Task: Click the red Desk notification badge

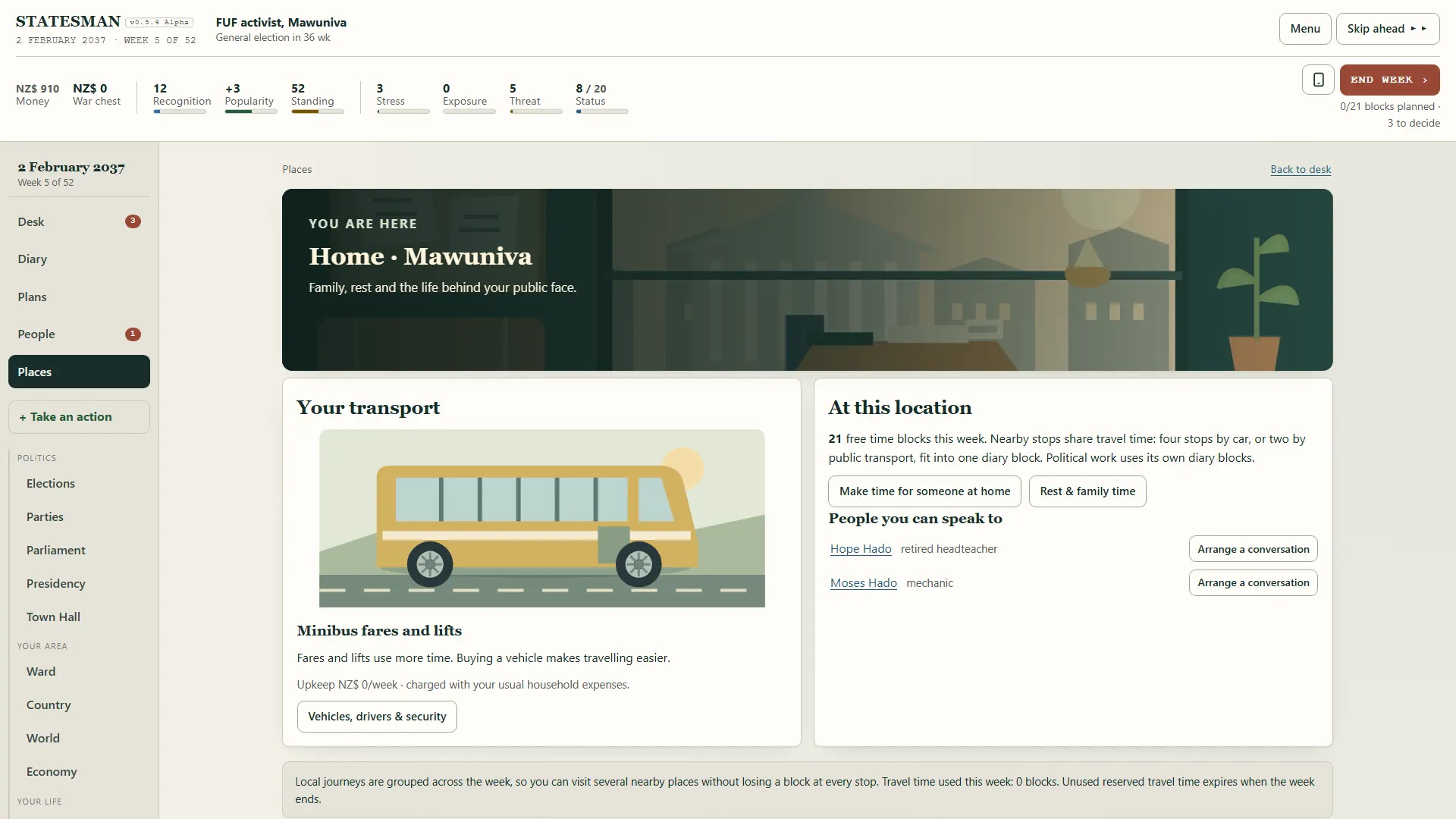Action: (133, 221)
